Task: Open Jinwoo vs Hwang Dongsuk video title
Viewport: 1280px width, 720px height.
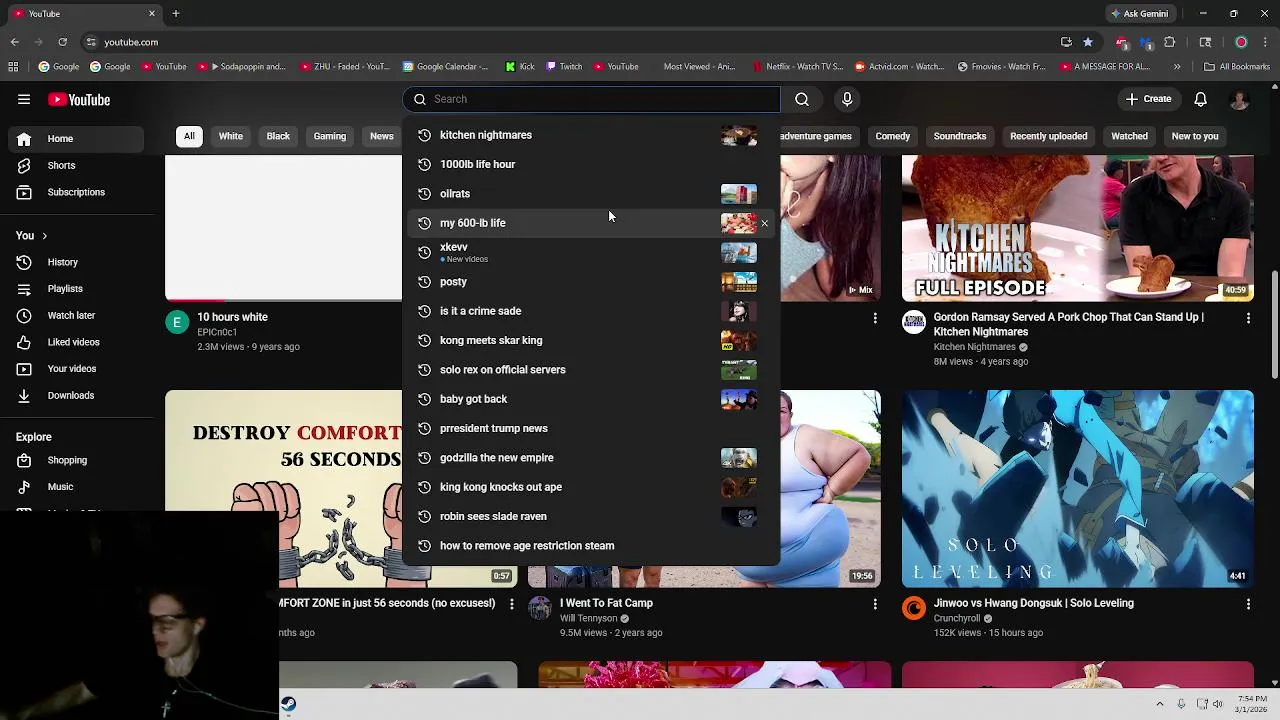Action: (1033, 603)
